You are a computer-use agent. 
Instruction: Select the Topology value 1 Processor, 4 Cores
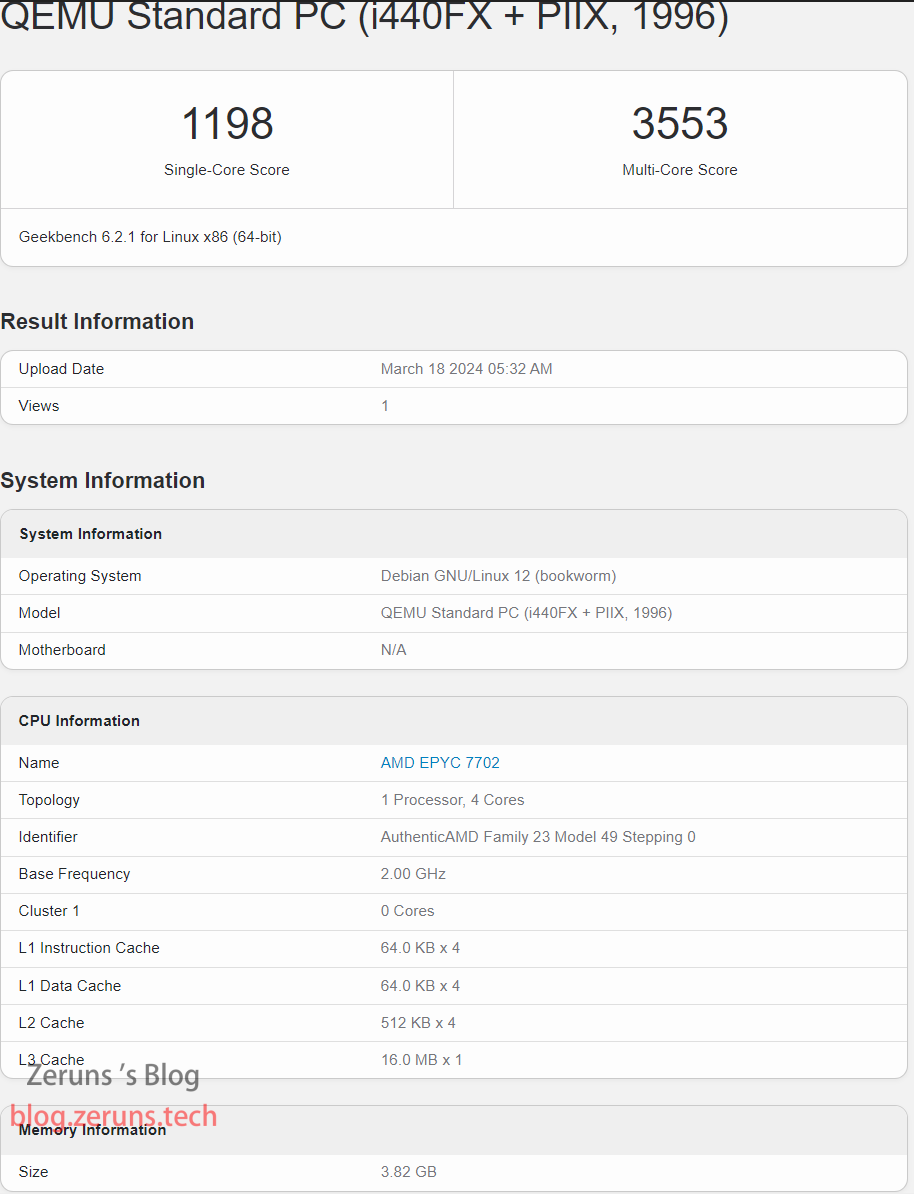click(x=452, y=800)
